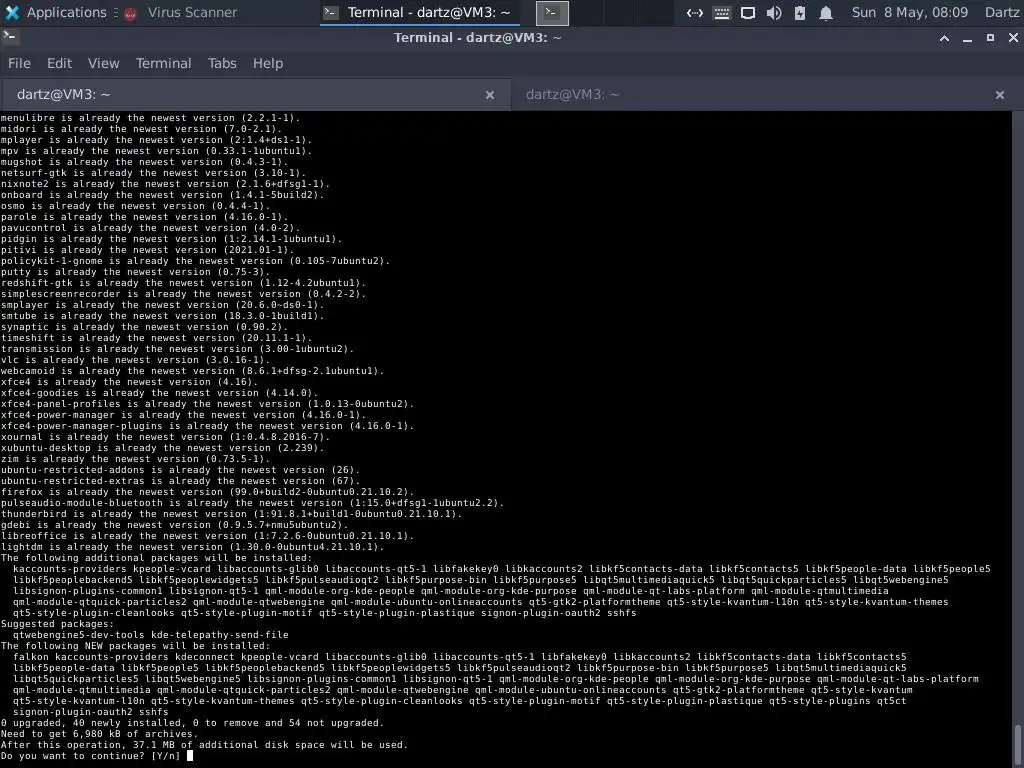The width and height of the screenshot is (1024, 768).
Task: Click the 'xubuntu-desktop is already the newest' line
Action: click(x=163, y=448)
